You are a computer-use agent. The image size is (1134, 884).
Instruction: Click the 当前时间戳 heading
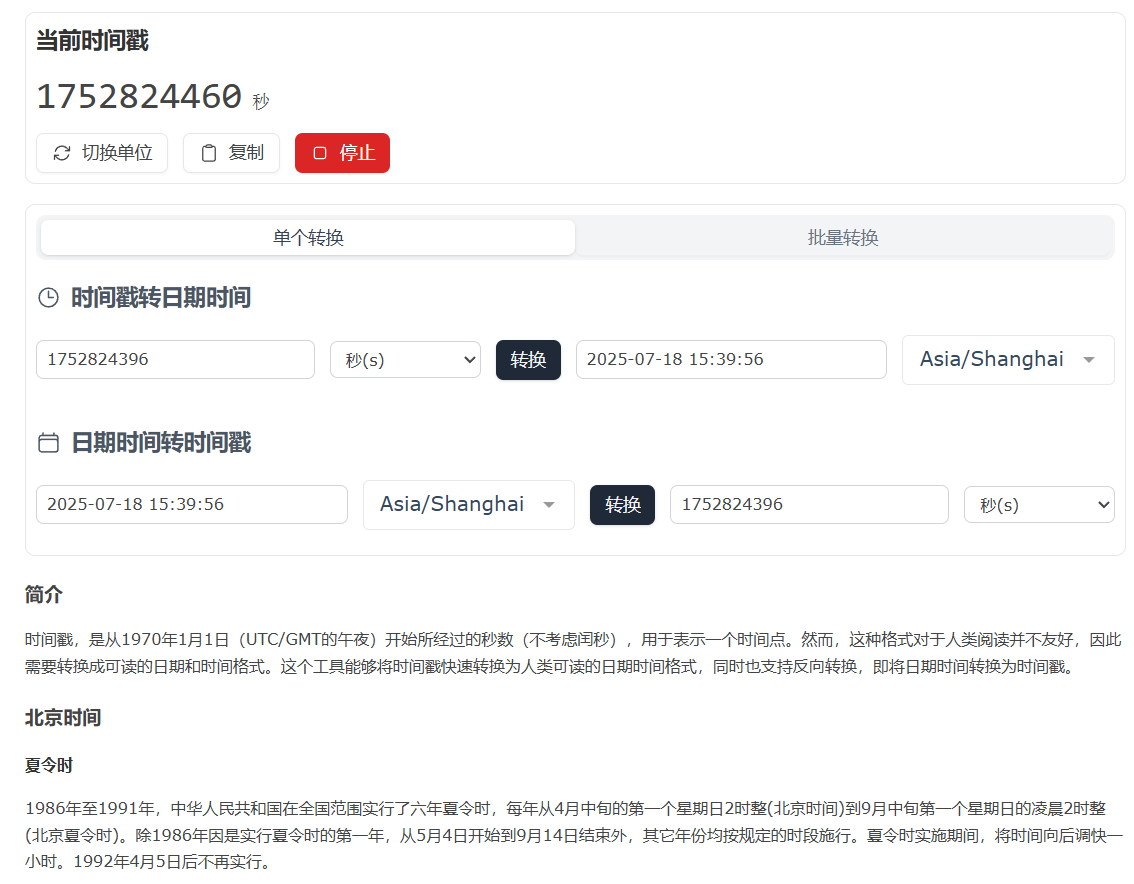click(x=93, y=41)
